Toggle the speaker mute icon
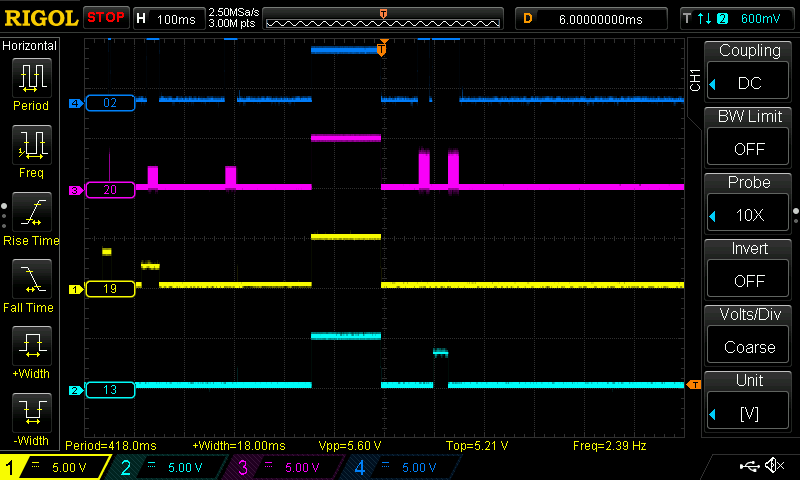Viewport: 800px width, 480px height. click(773, 466)
